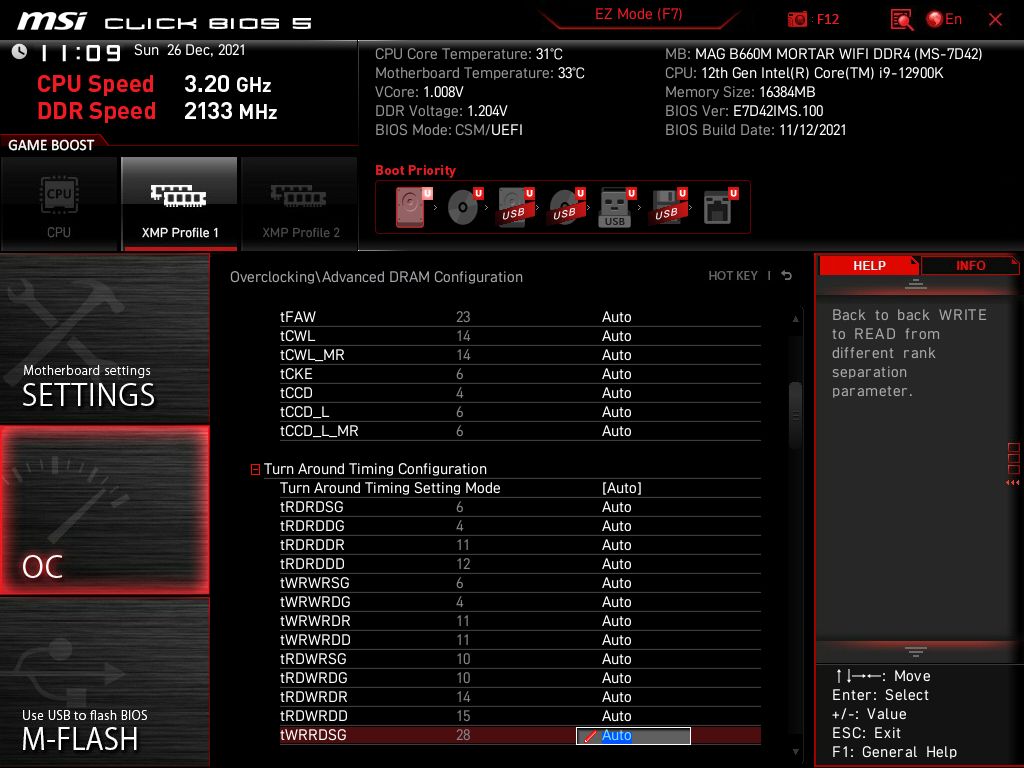Click the Help panel top grip handle
1024x768 pixels.
[x=916, y=284]
